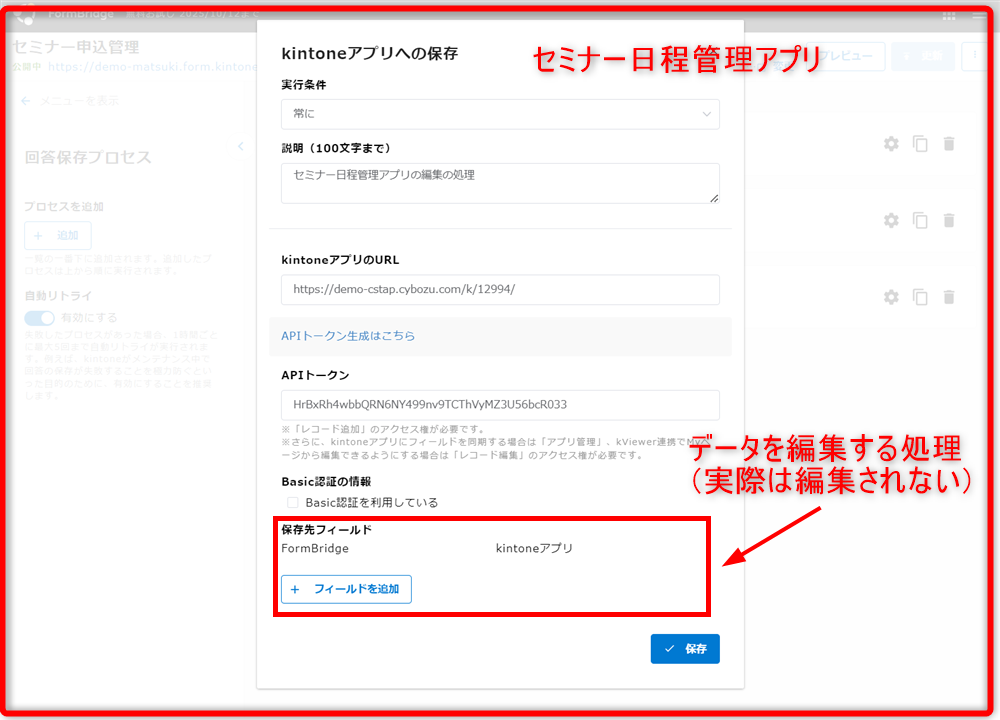Toggle the 自動リトライ 有効にする switch
1000x720 pixels.
pyautogui.click(x=40, y=318)
